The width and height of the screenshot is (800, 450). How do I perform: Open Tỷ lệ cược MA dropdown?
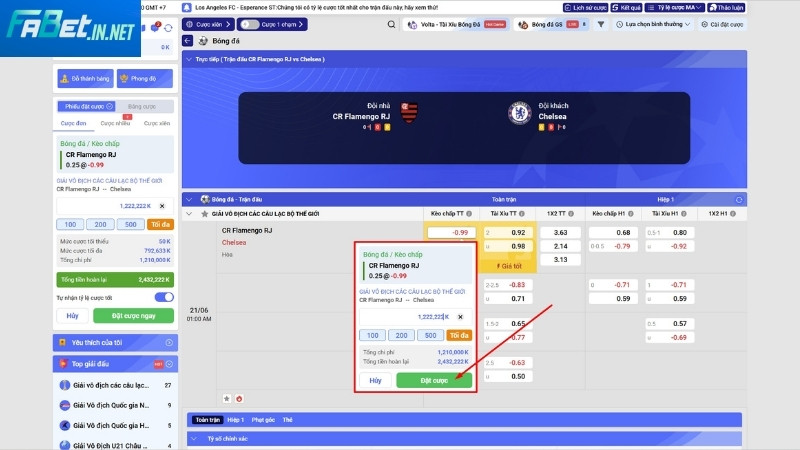674,8
